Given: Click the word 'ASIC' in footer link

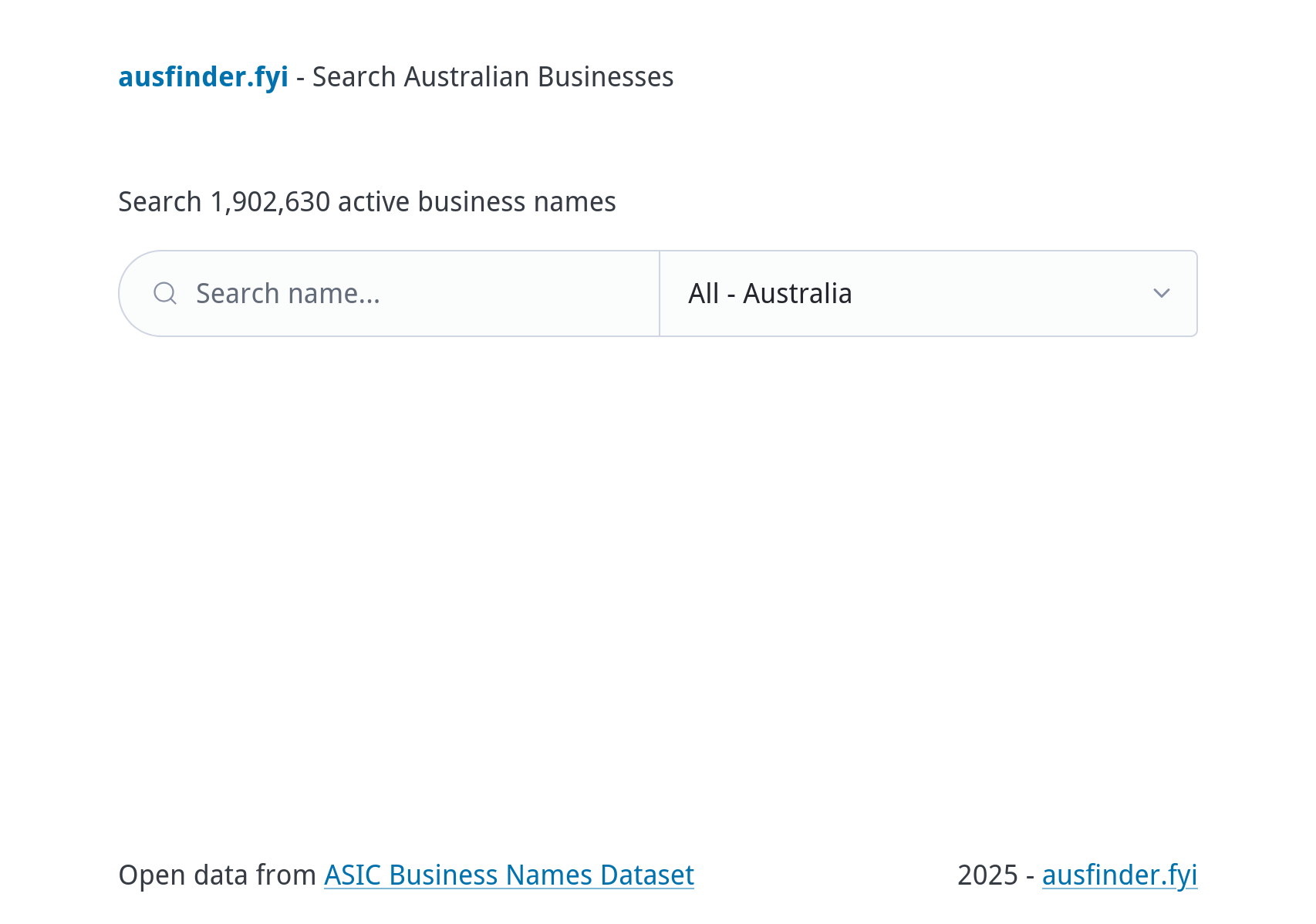Looking at the screenshot, I should [352, 875].
